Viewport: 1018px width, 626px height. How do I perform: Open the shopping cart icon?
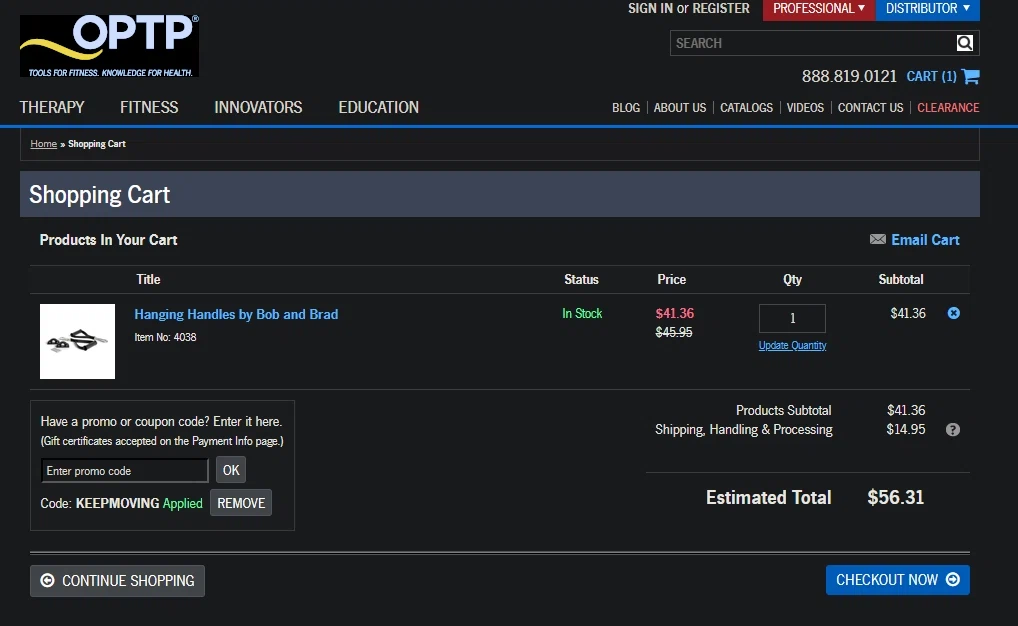click(x=971, y=76)
